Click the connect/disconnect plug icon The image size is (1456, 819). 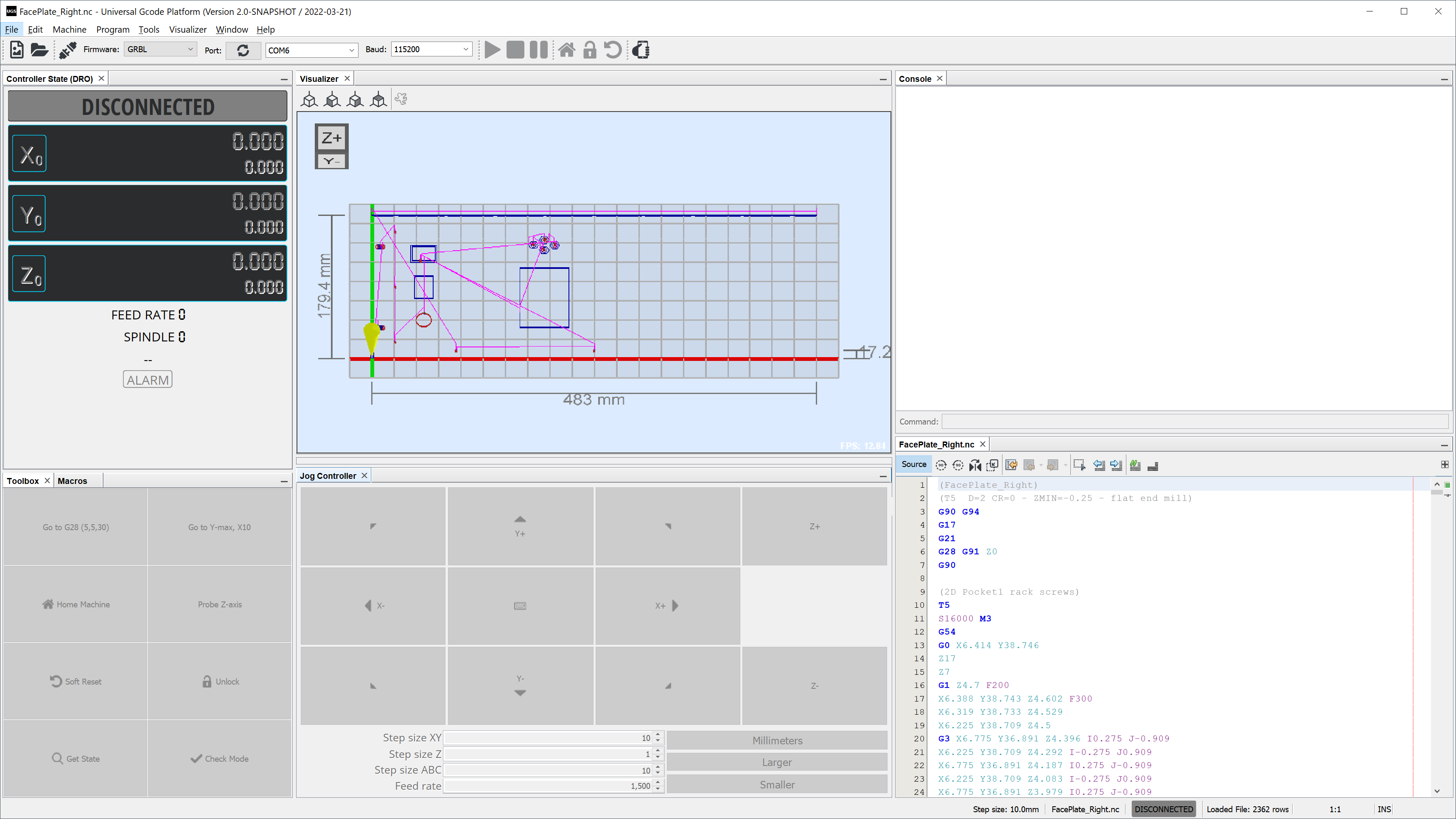click(x=68, y=50)
